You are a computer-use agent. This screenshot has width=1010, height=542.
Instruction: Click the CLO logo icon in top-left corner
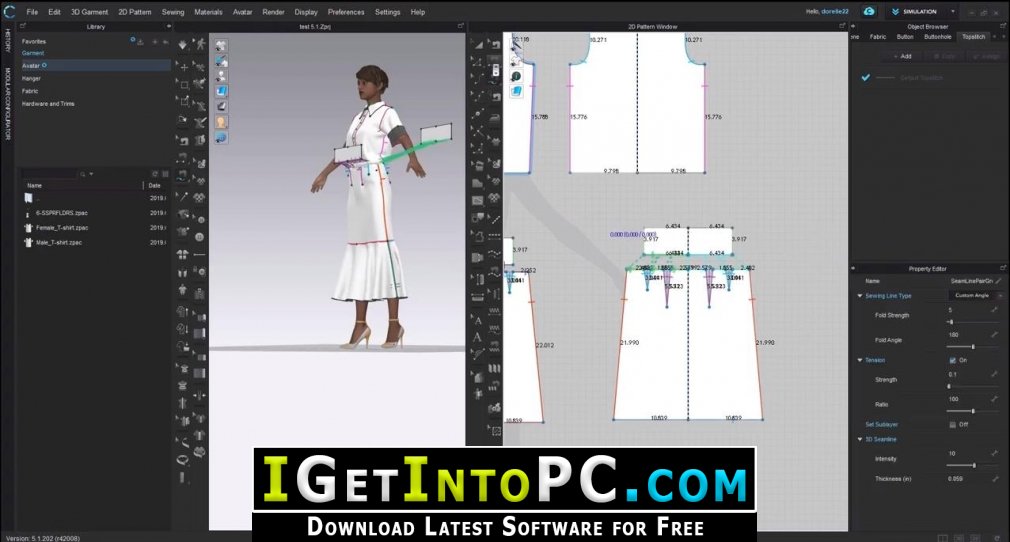[x=10, y=12]
